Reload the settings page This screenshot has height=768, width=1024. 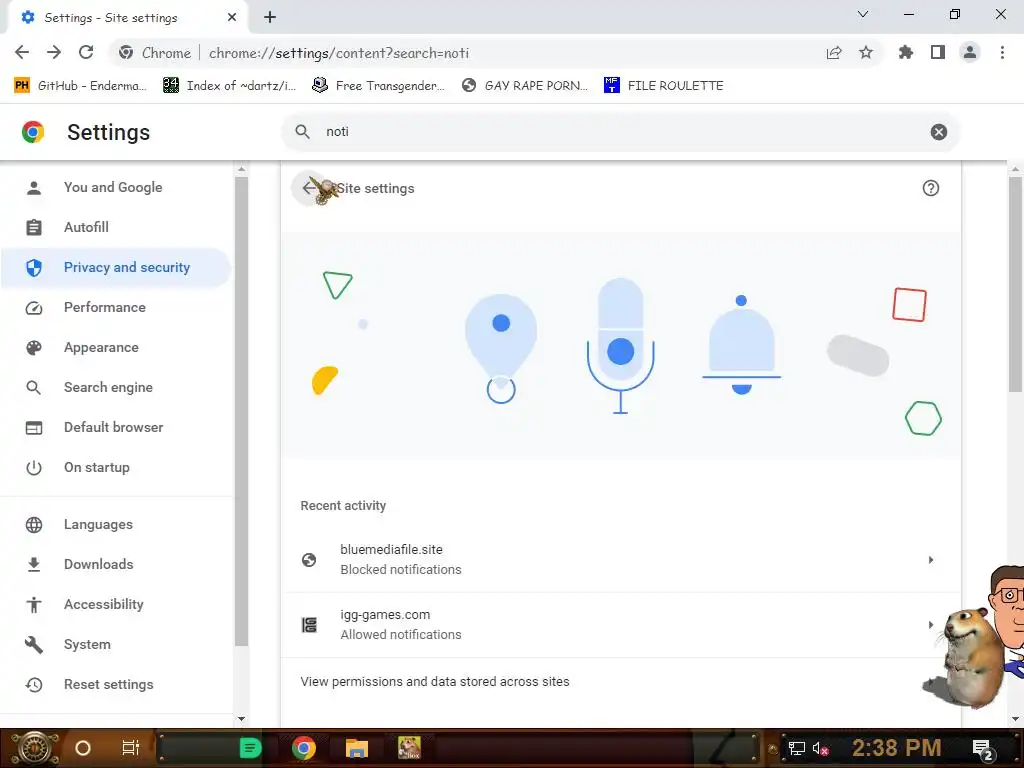click(86, 53)
